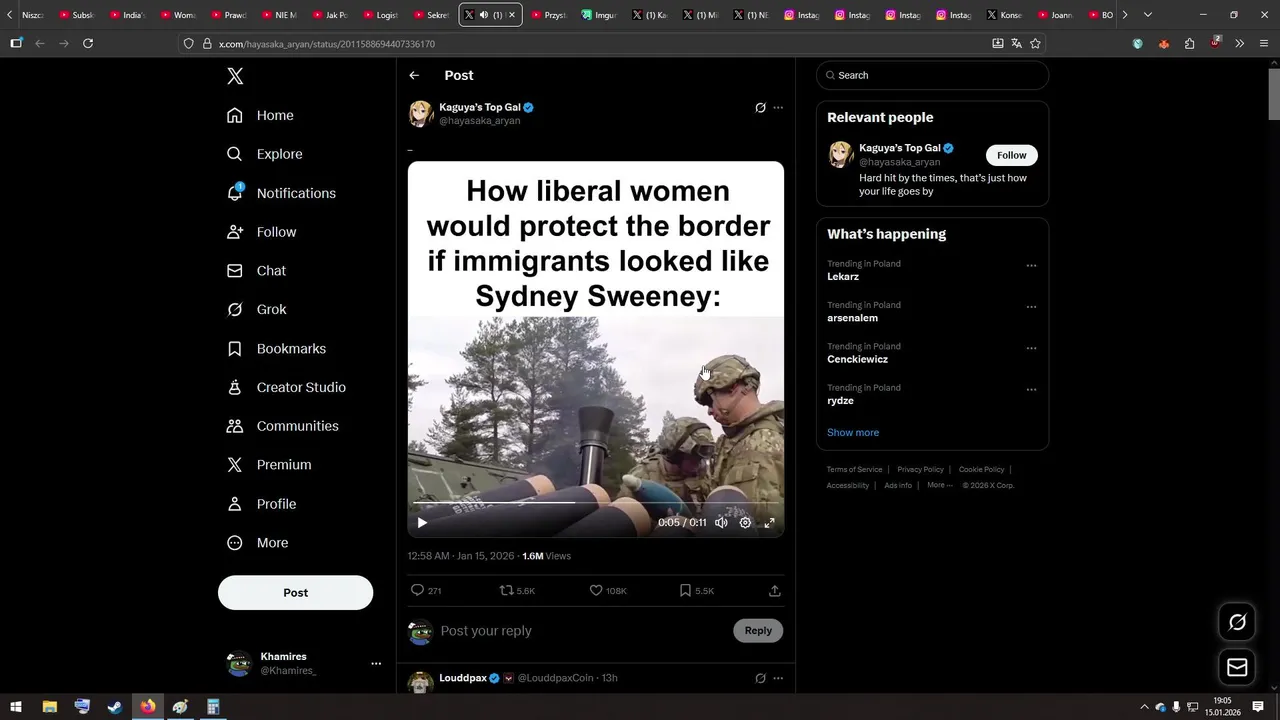The image size is (1280, 720).
Task: Follow Kaguya's Top Gal
Action: 1012,155
